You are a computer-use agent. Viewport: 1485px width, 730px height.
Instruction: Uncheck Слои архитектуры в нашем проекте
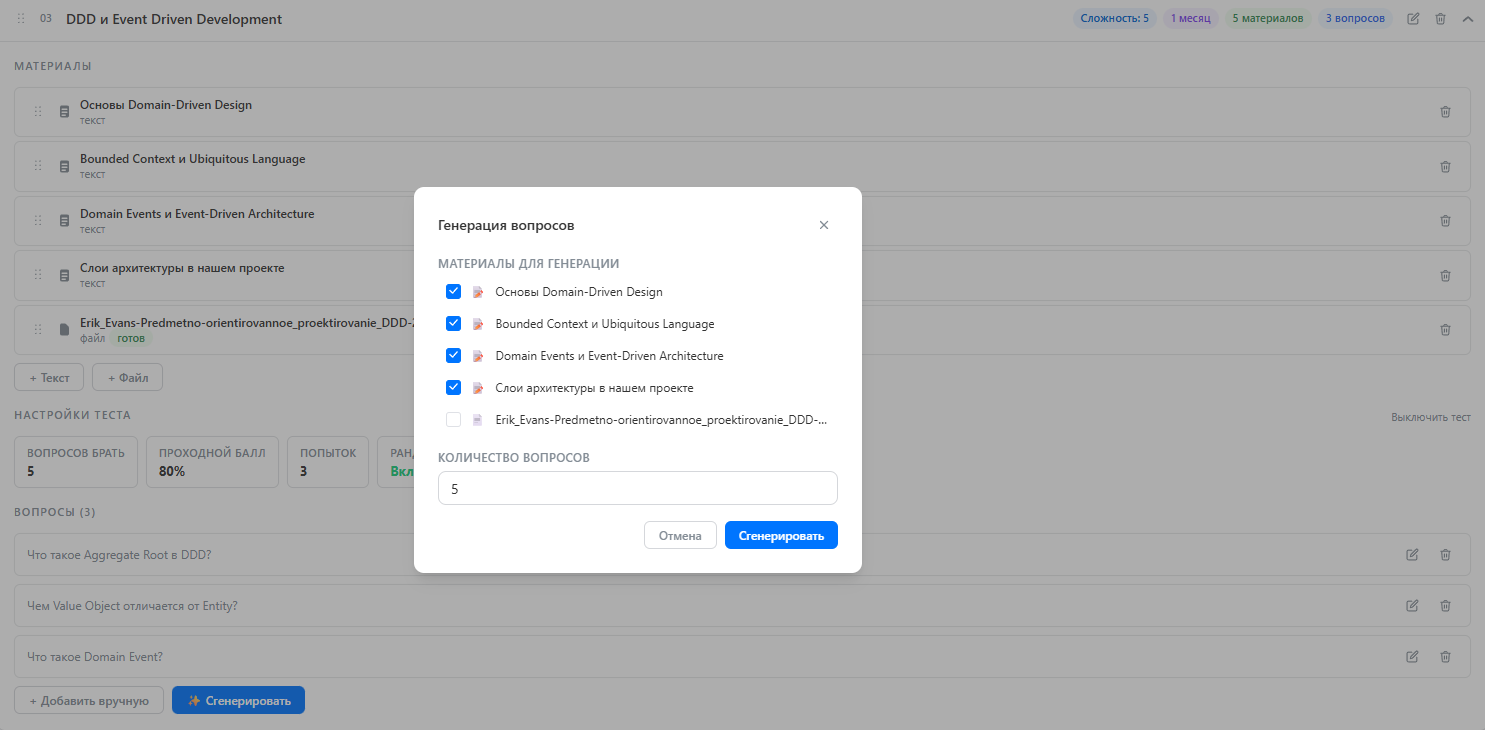(x=454, y=388)
